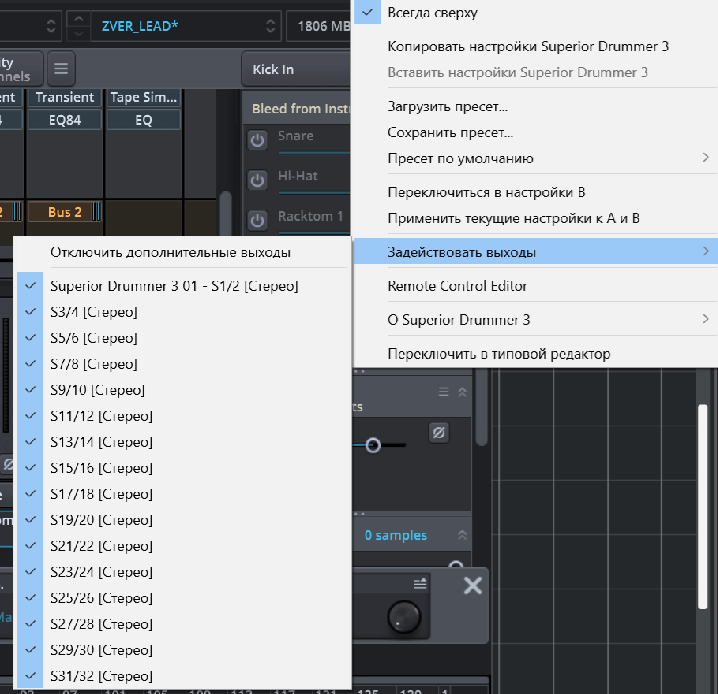This screenshot has width=718, height=694.
Task: Choose 'Применить текущие настройки к A и B'
Action: point(536,218)
